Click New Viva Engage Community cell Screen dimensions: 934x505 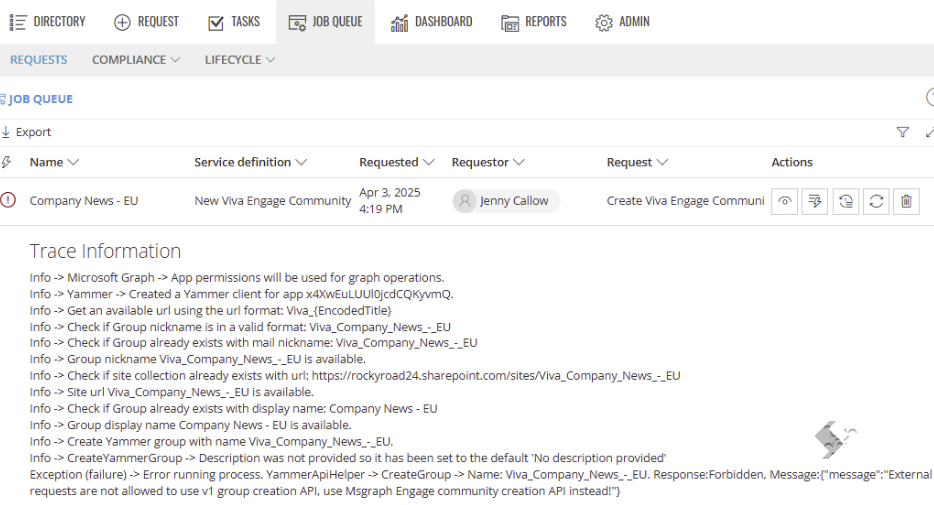point(273,201)
